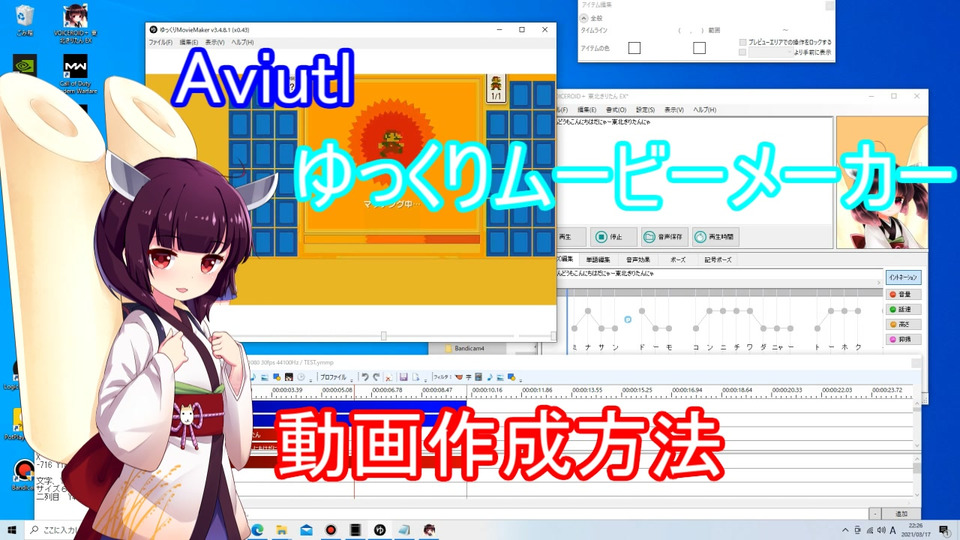
Task: Click timeline ruler at 00:00:10.16
Action: click(487, 390)
